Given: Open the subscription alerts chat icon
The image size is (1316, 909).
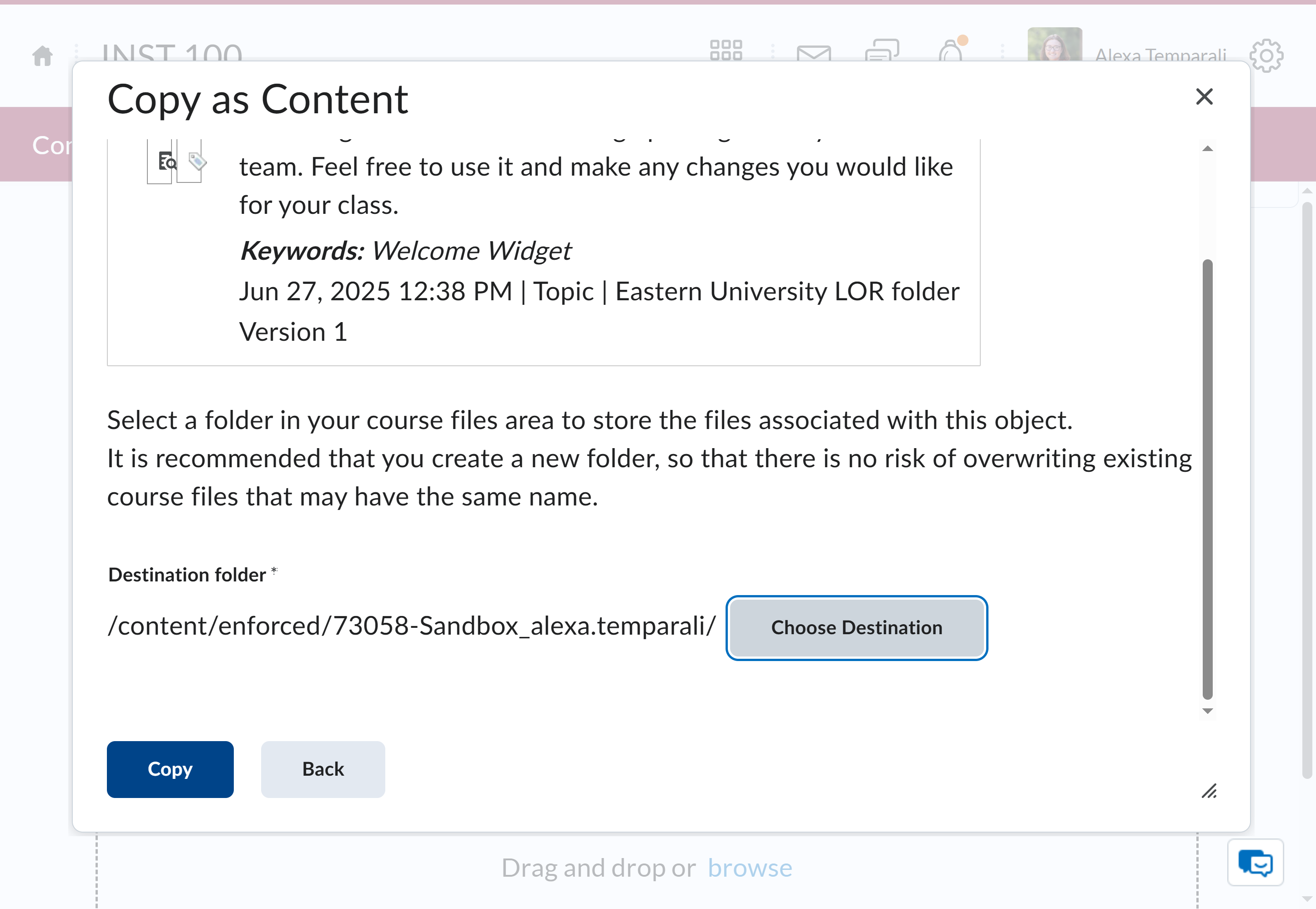Looking at the screenshot, I should click(x=882, y=50).
